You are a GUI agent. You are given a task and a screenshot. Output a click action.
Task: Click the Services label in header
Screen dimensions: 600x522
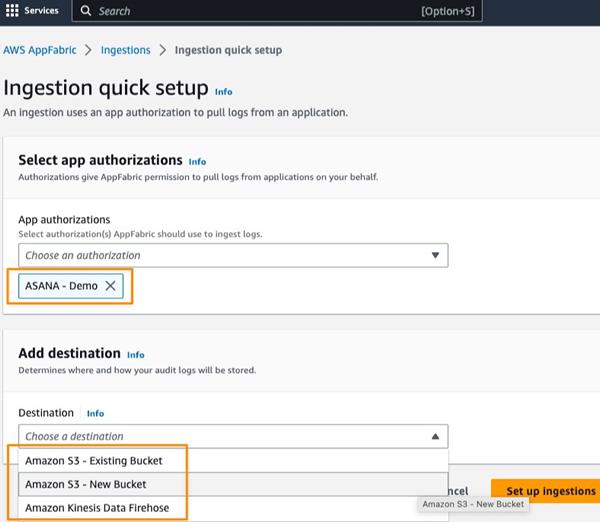click(41, 11)
